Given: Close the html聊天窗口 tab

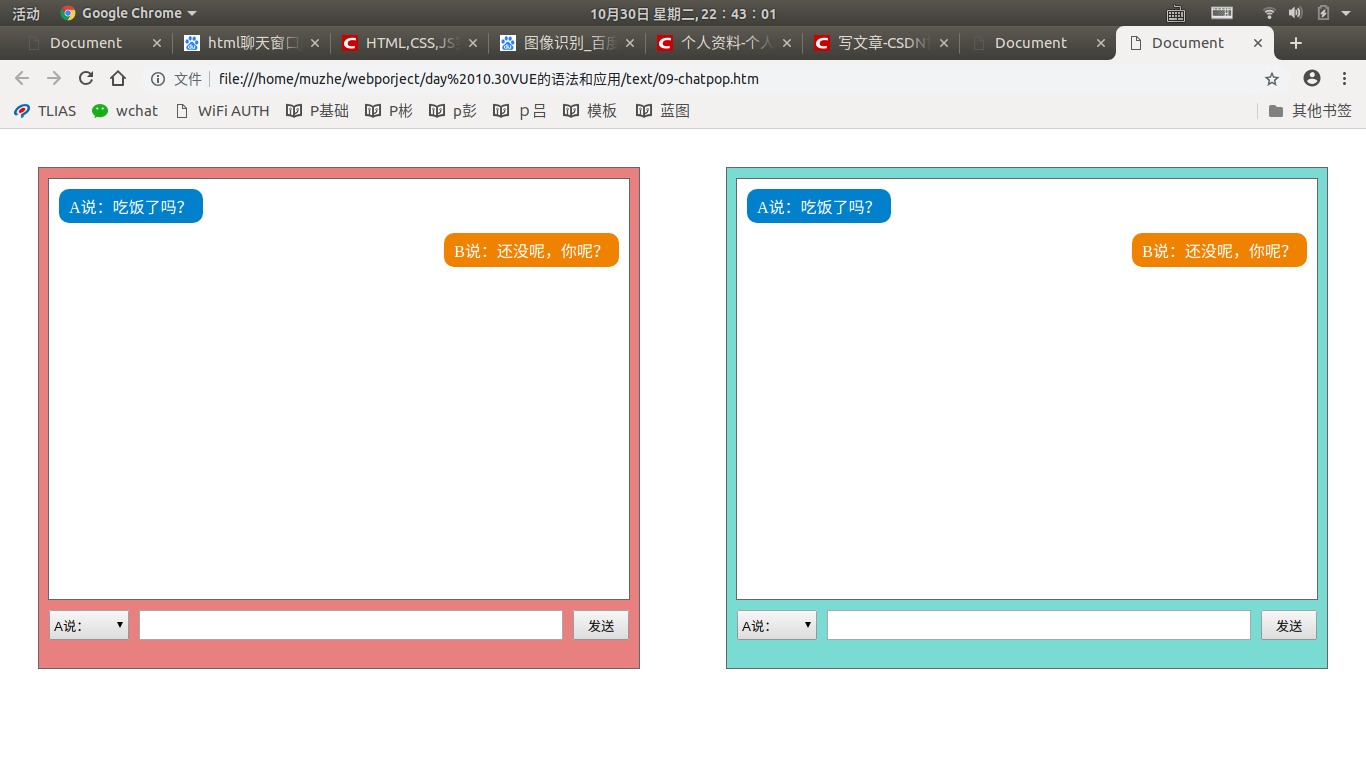Looking at the screenshot, I should point(315,43).
